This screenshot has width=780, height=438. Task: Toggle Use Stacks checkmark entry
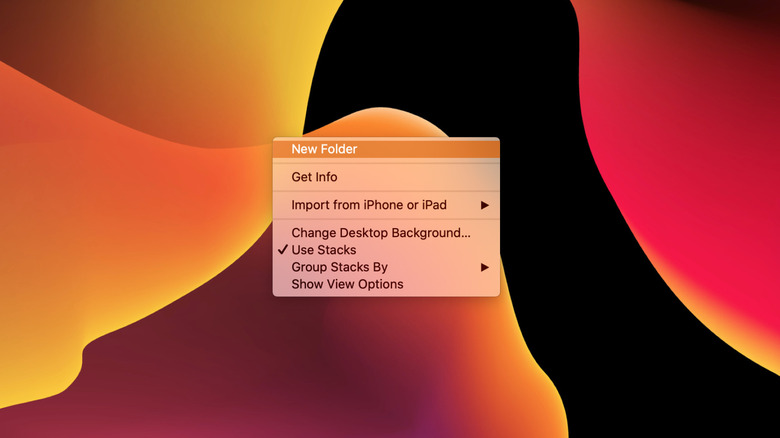pyautogui.click(x=386, y=250)
